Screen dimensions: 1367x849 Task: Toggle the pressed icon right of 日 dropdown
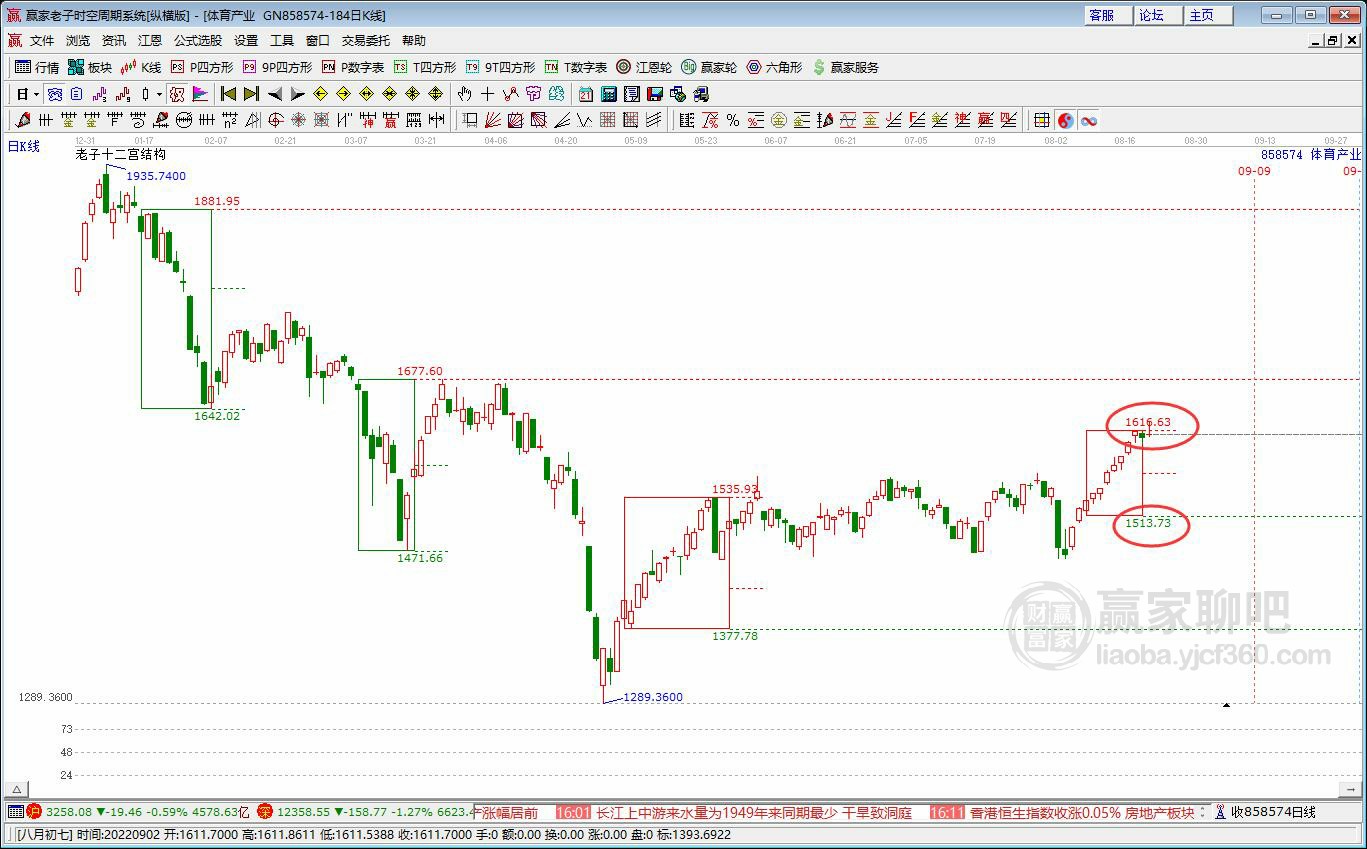(54, 94)
